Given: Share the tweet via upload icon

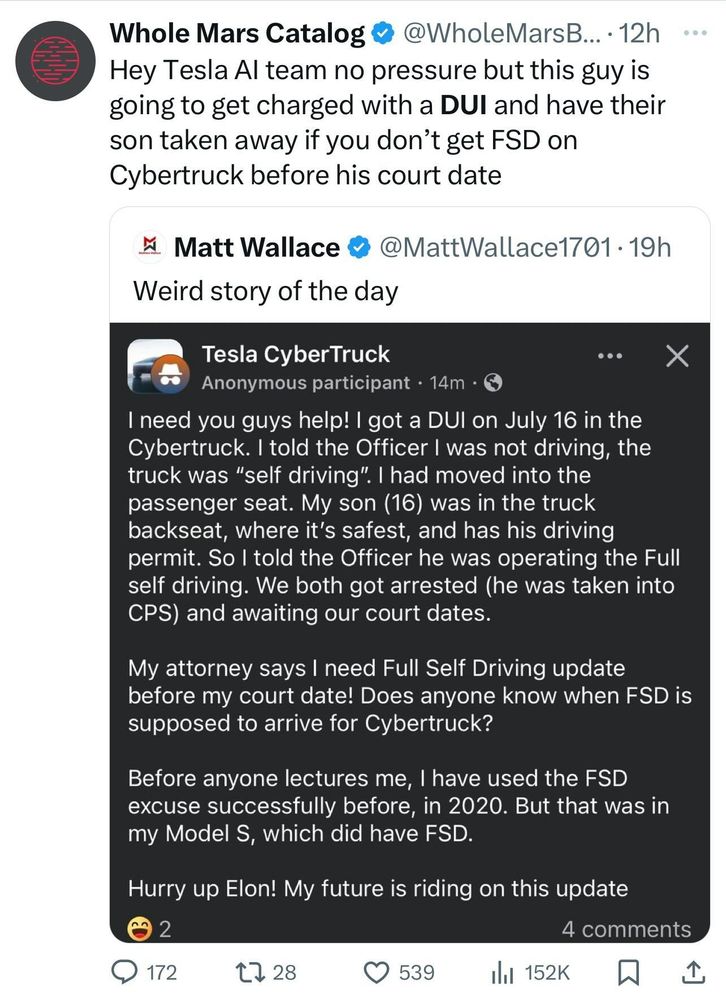Looking at the screenshot, I should (x=693, y=972).
